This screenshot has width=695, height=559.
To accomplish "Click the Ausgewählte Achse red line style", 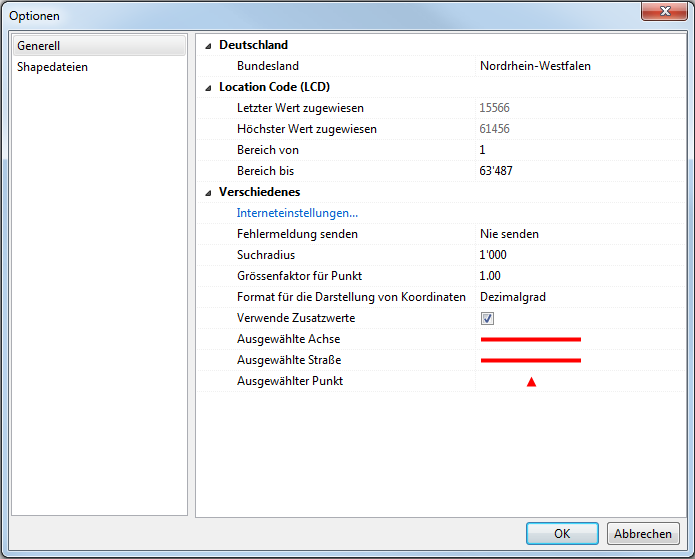I will click(x=530, y=339).
